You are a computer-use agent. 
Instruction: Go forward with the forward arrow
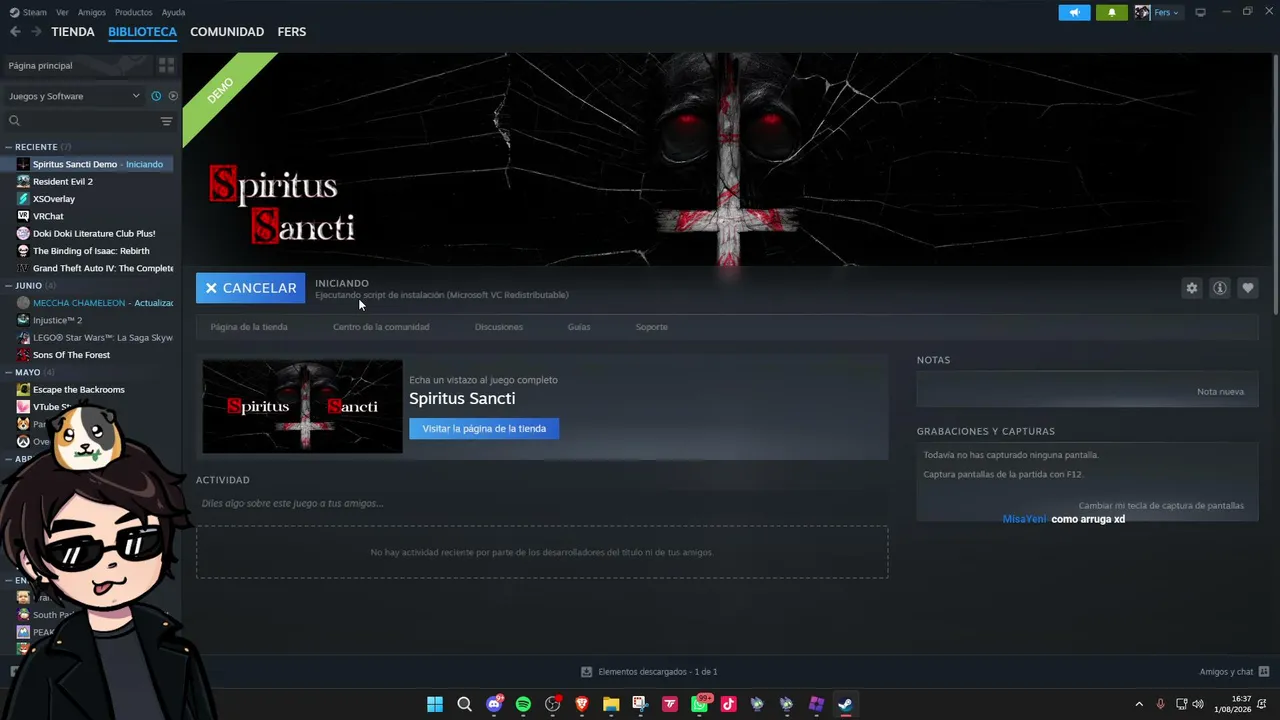click(x=36, y=32)
